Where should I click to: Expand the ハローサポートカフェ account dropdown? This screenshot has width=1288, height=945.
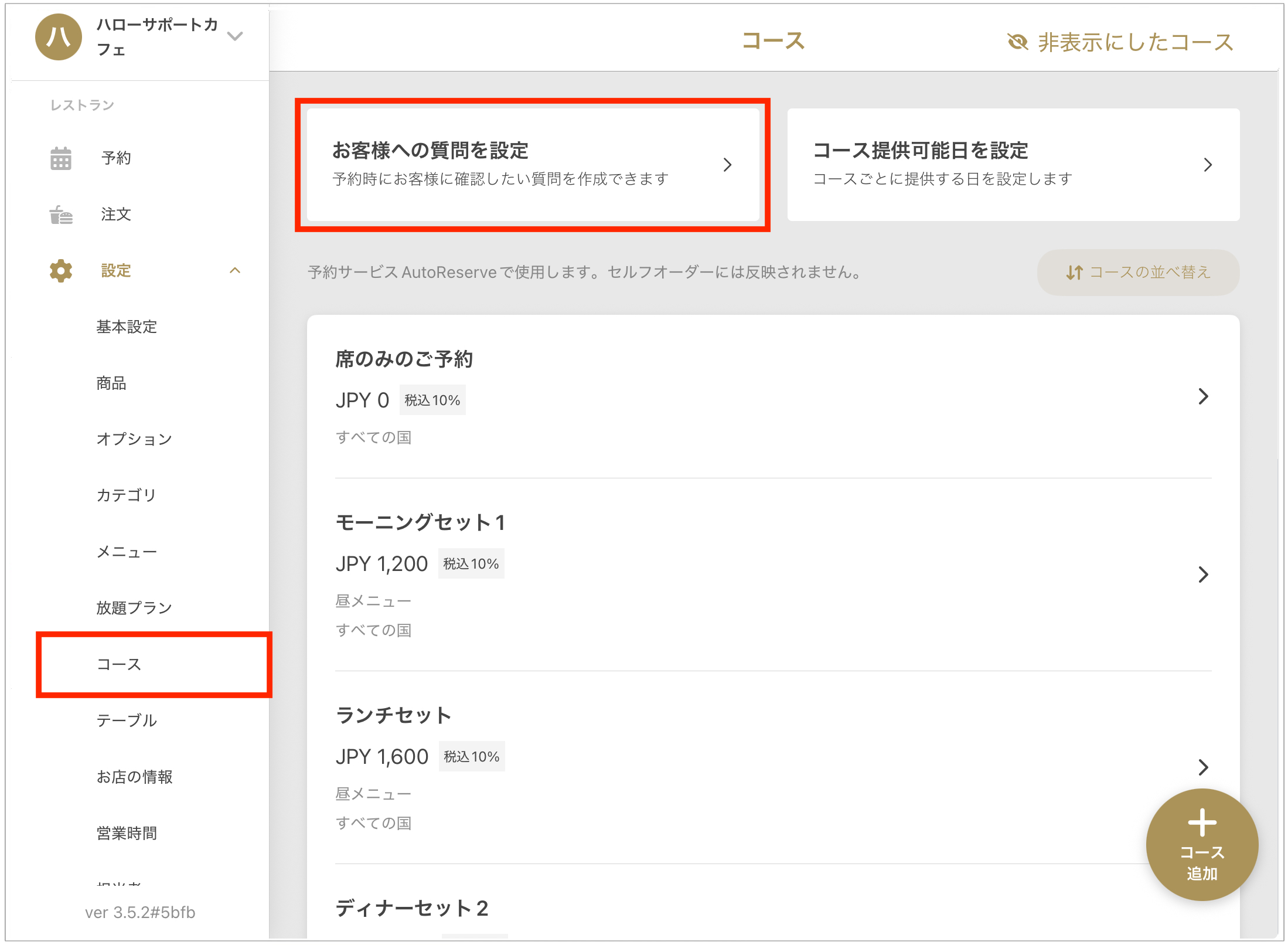[235, 36]
